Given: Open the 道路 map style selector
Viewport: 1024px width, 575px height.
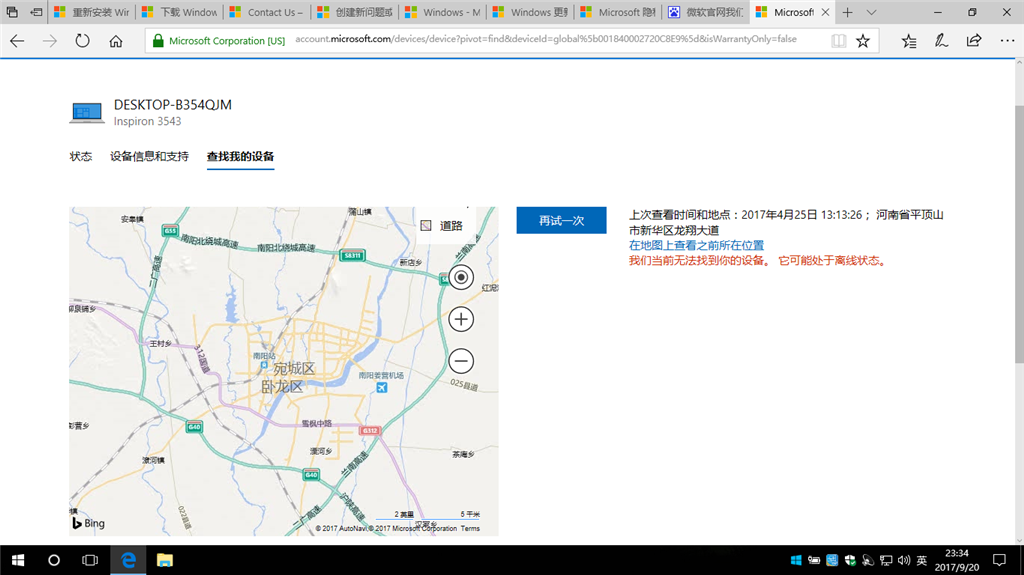Looking at the screenshot, I should pos(443,226).
